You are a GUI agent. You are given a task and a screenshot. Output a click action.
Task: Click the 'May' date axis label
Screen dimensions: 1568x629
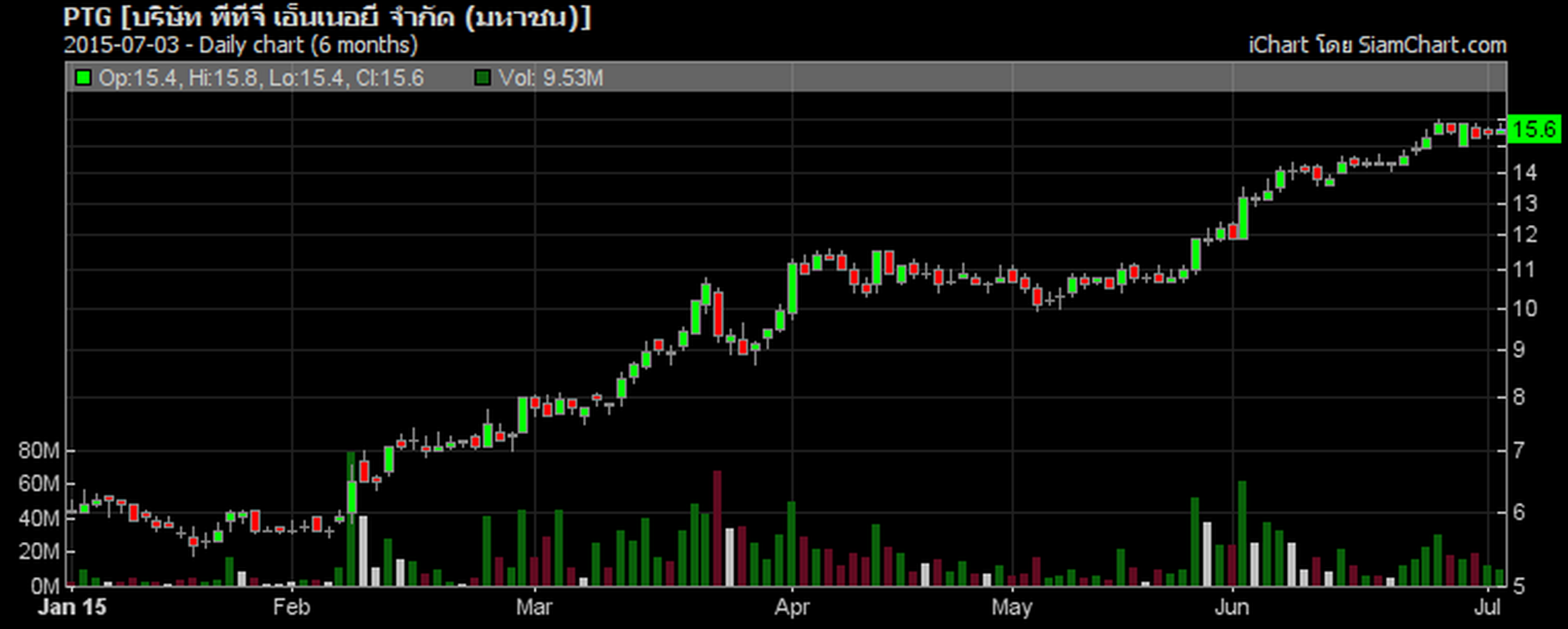point(1012,606)
